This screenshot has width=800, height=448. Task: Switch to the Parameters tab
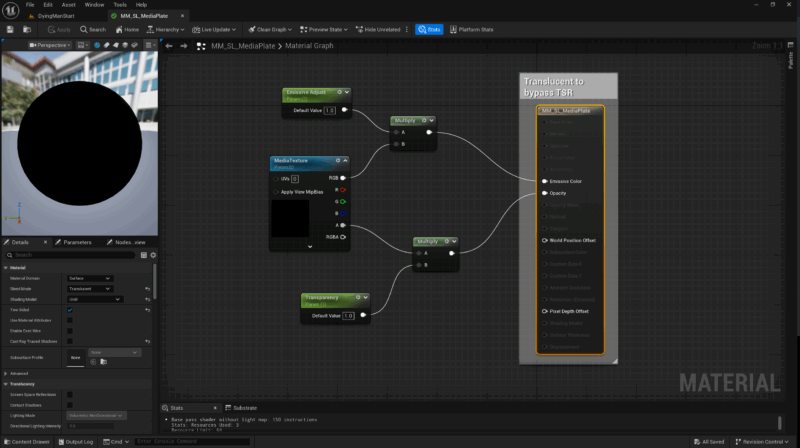(x=74, y=242)
